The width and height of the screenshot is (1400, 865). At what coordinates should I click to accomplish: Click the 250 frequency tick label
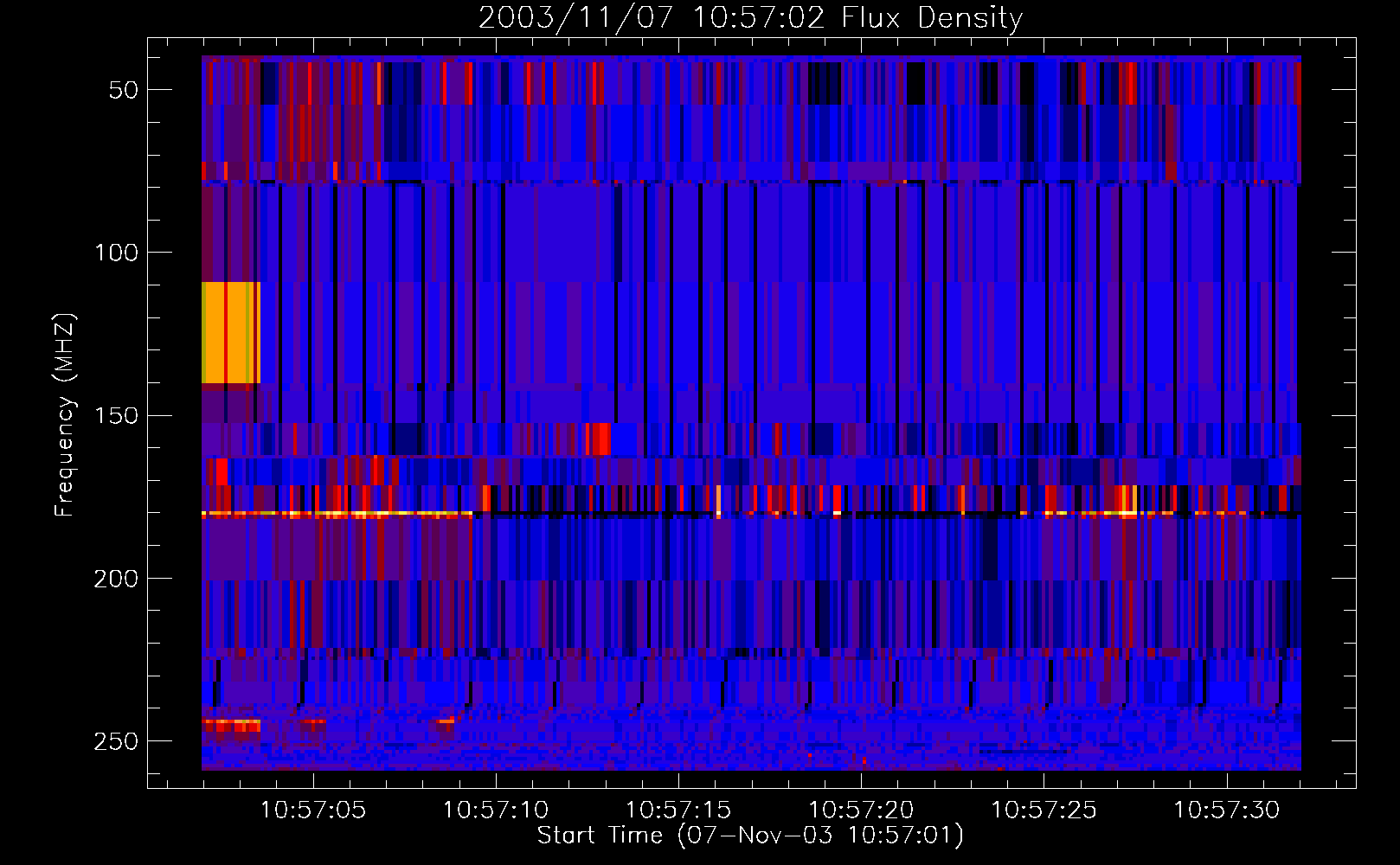(116, 741)
